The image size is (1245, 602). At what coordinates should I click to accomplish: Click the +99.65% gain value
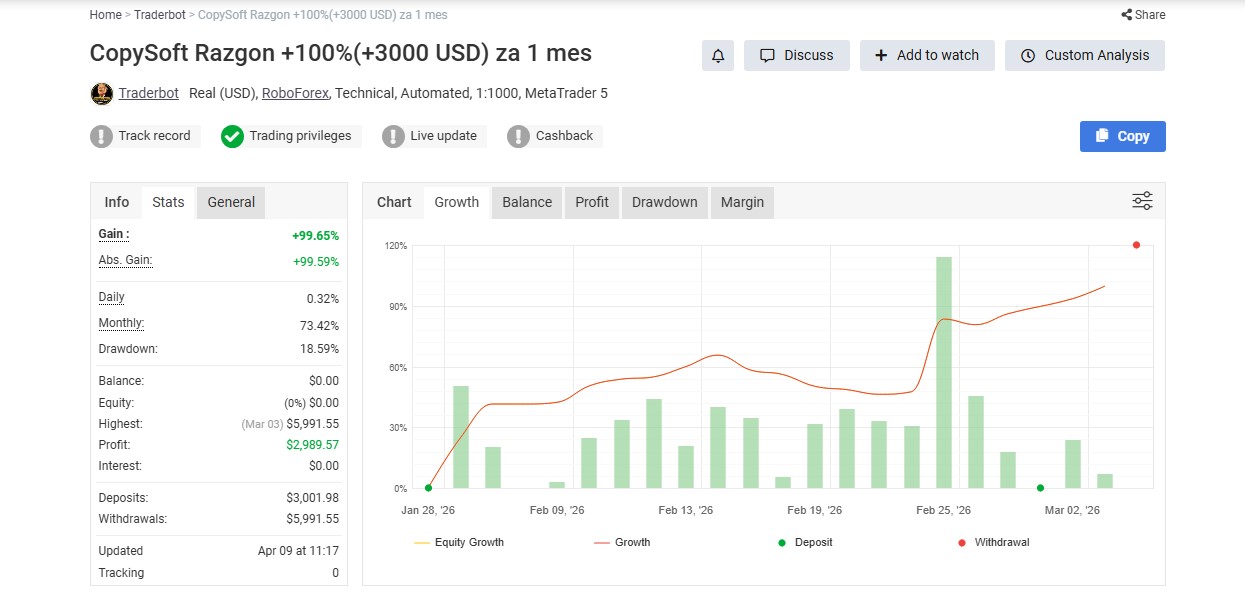pyautogui.click(x=315, y=236)
